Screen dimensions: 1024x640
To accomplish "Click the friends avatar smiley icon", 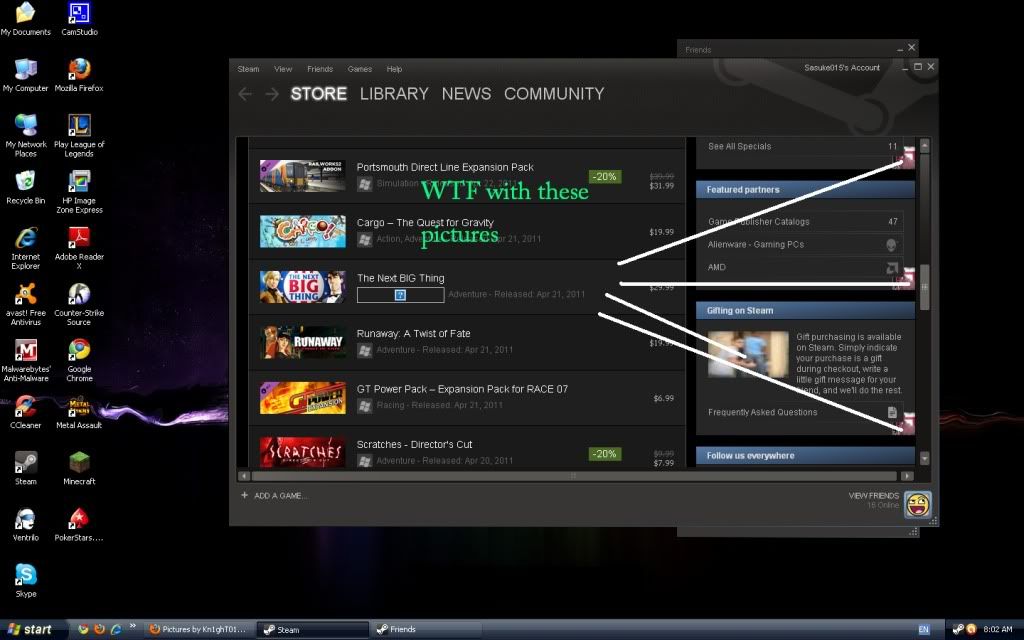I will 918,504.
